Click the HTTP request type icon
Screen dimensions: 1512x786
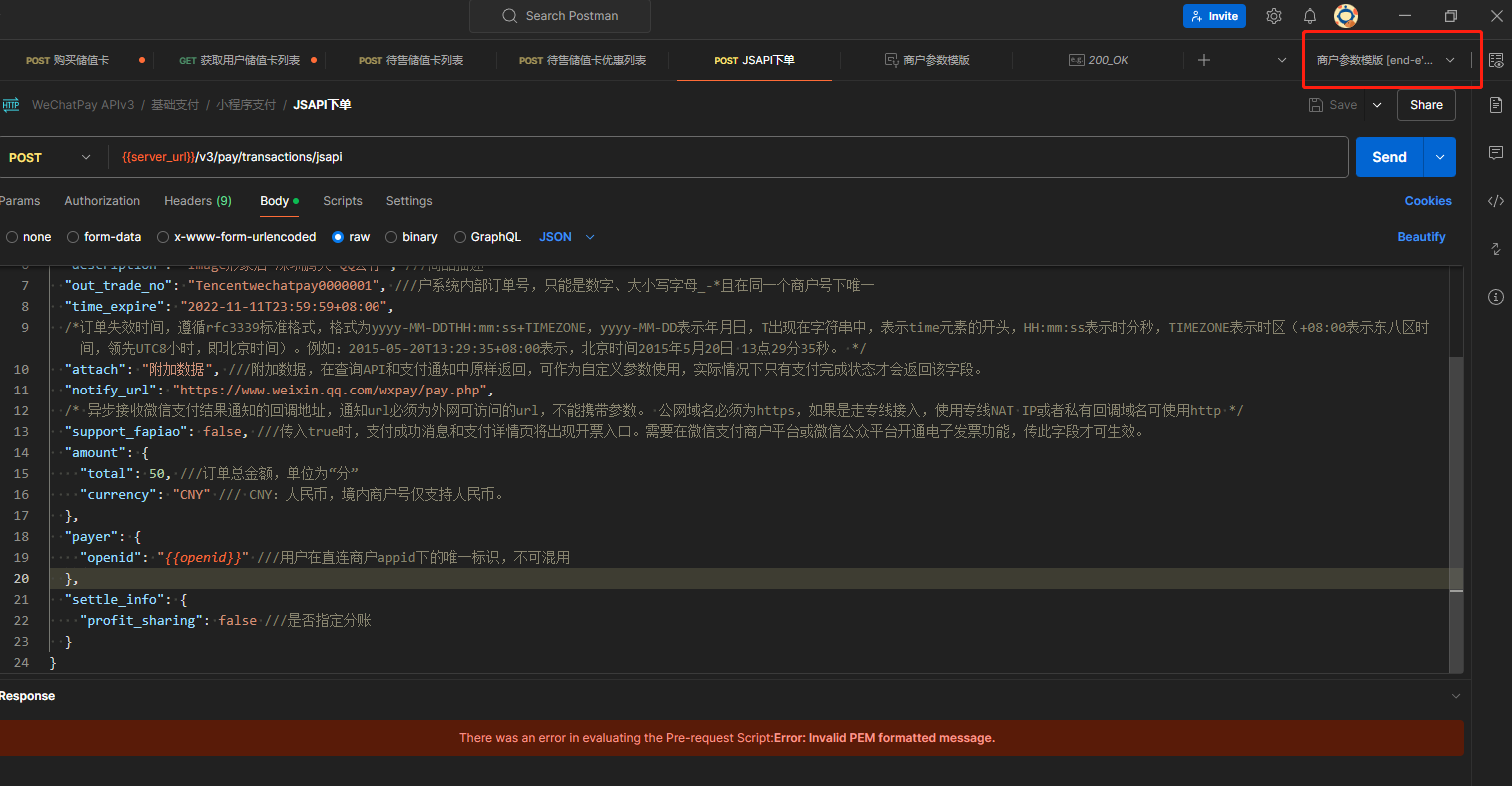point(11,104)
